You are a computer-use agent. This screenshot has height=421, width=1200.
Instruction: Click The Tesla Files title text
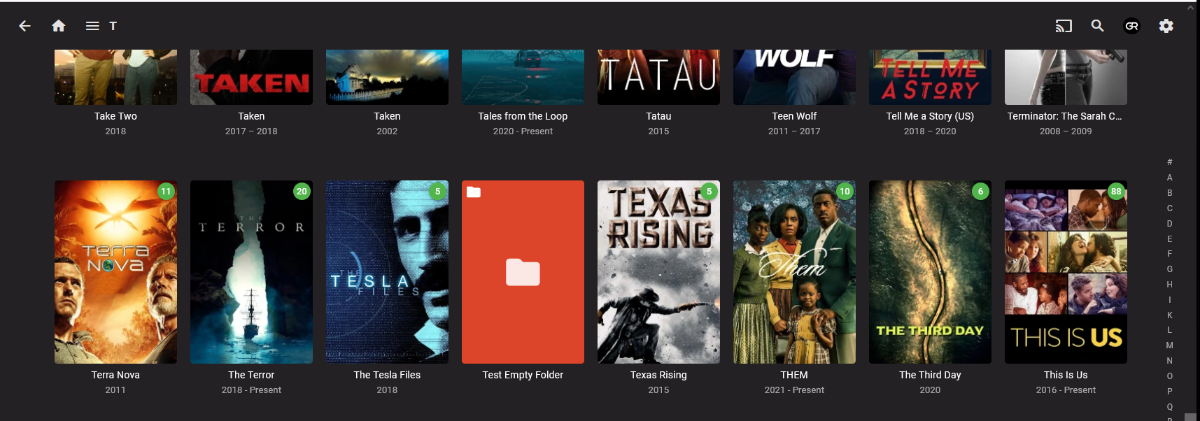tap(387, 375)
